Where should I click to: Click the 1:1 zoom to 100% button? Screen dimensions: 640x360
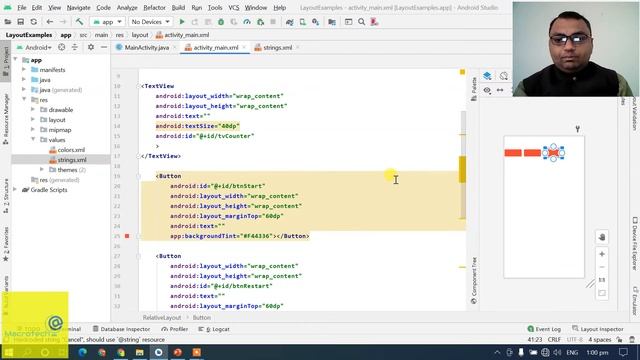pos(602,280)
